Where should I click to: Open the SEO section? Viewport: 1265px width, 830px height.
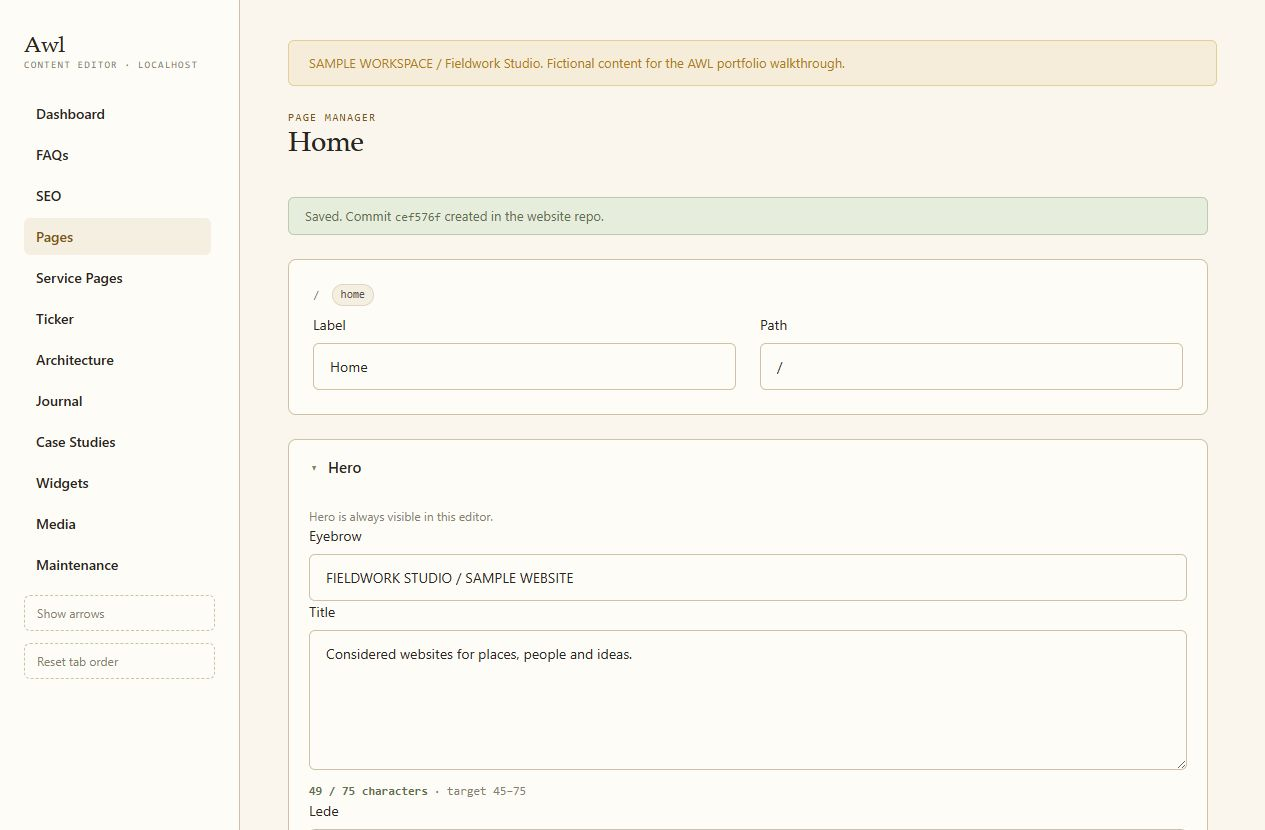tap(117, 196)
